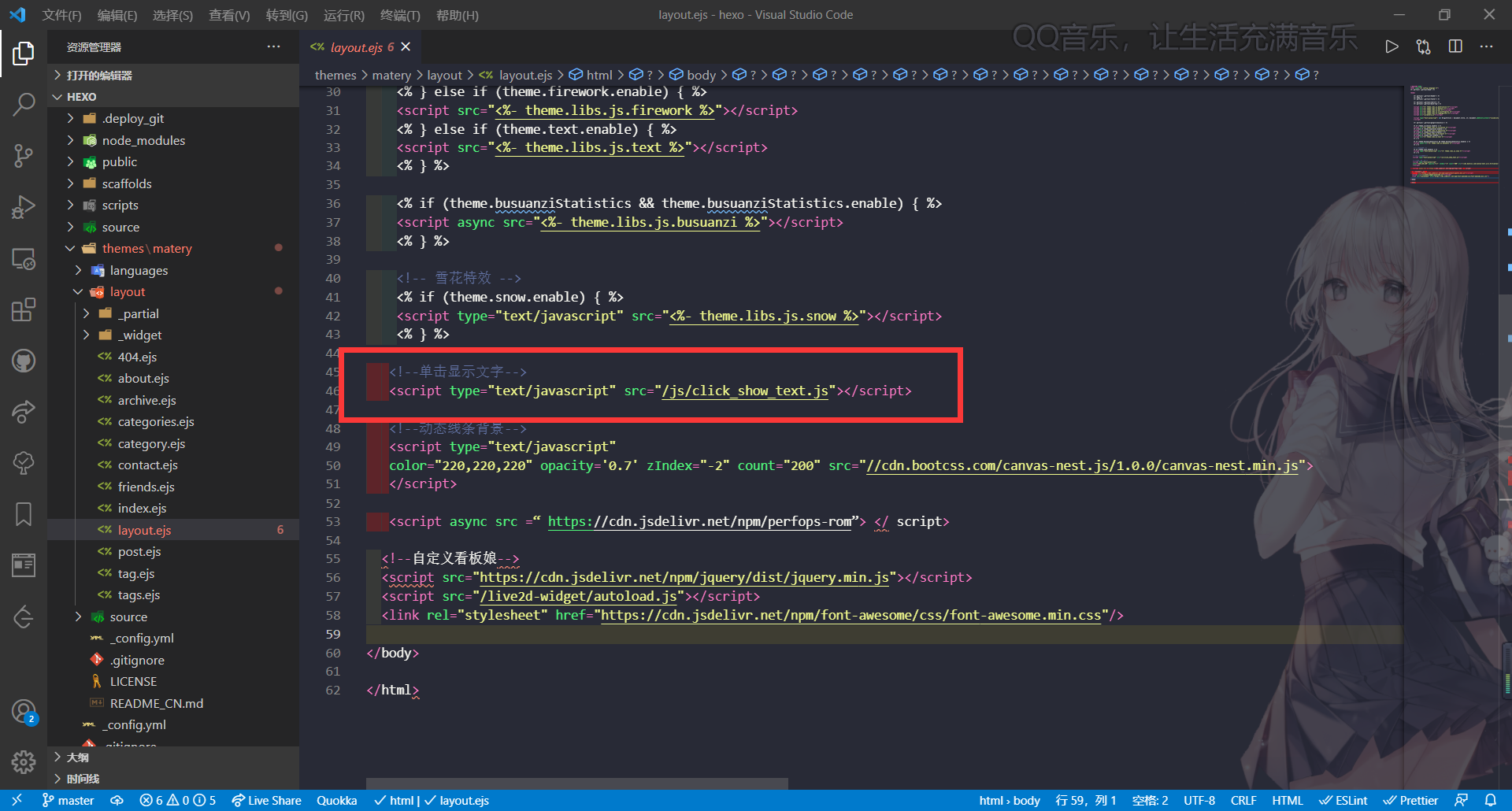Open the Manage settings gear
Image resolution: width=1512 pixels, height=811 pixels.
tap(24, 762)
